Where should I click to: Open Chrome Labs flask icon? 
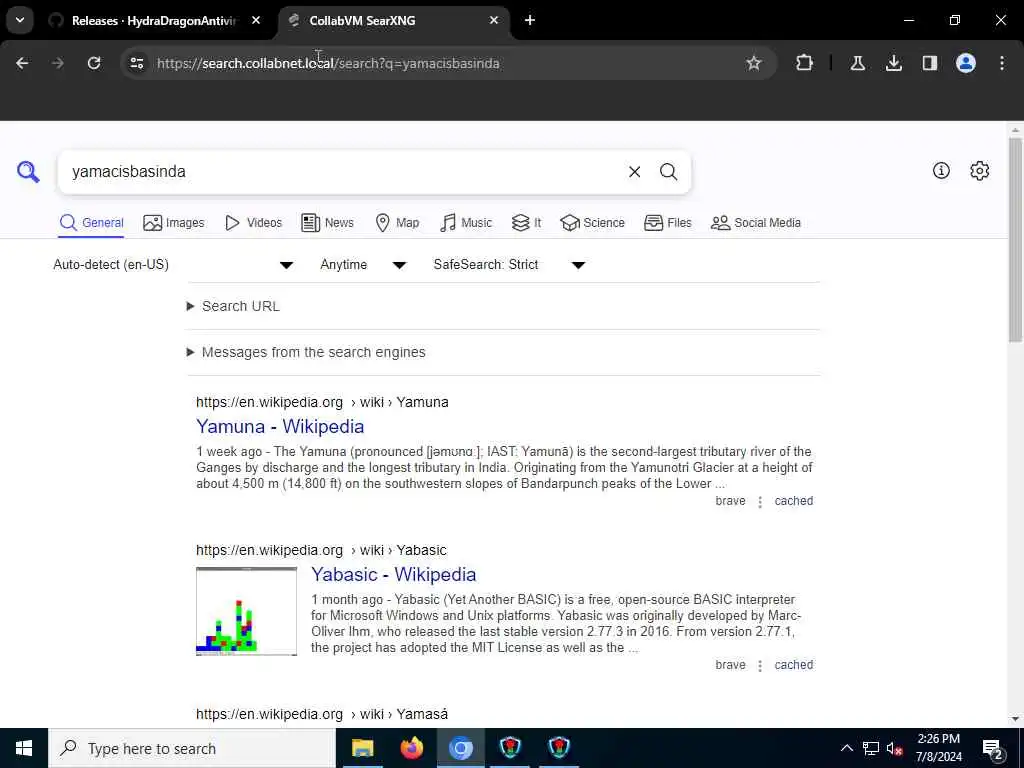pyautogui.click(x=857, y=63)
